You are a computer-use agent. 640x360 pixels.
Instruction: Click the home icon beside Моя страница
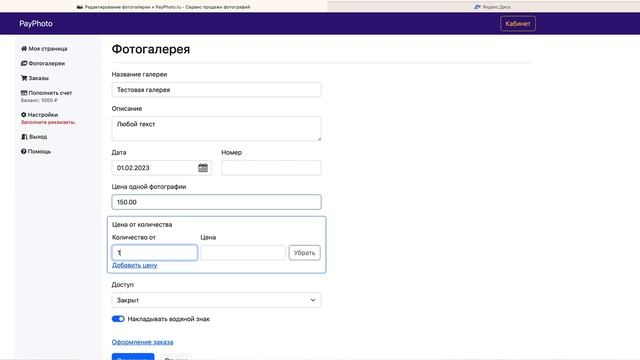(x=24, y=49)
